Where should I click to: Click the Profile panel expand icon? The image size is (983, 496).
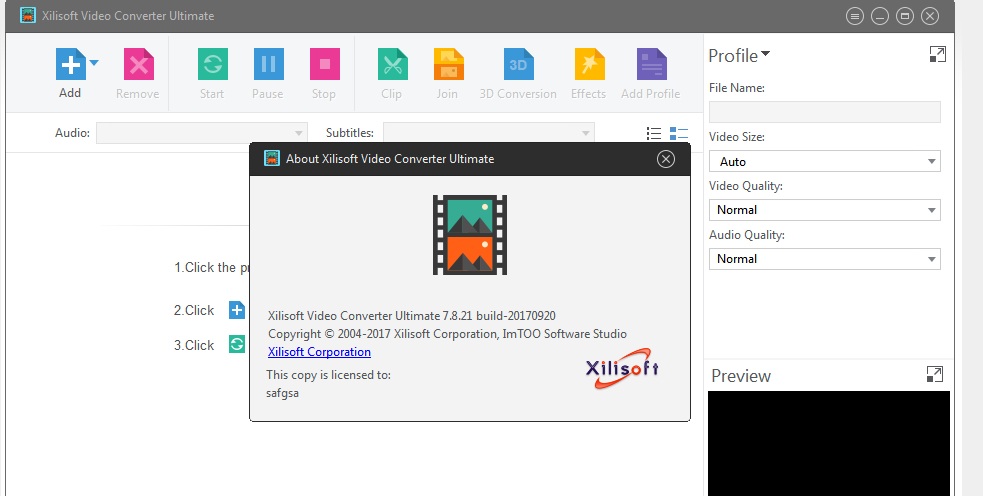[937, 55]
